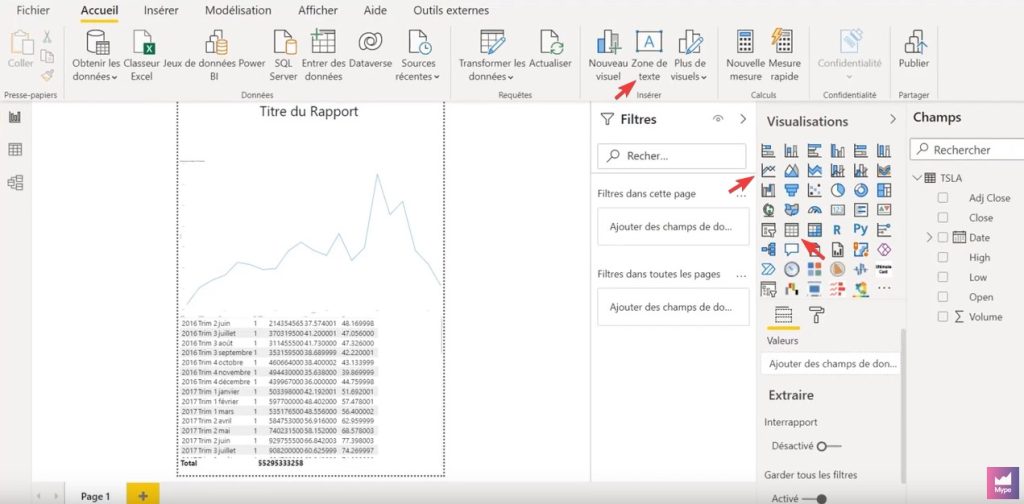Select the clustered column chart visual
Viewport: 1024px width, 504px height.
click(x=838, y=151)
